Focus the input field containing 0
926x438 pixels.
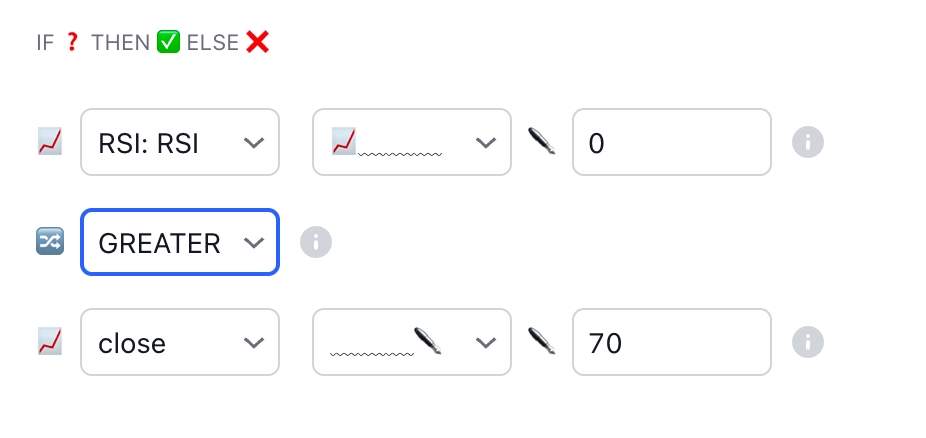pyautogui.click(x=671, y=143)
